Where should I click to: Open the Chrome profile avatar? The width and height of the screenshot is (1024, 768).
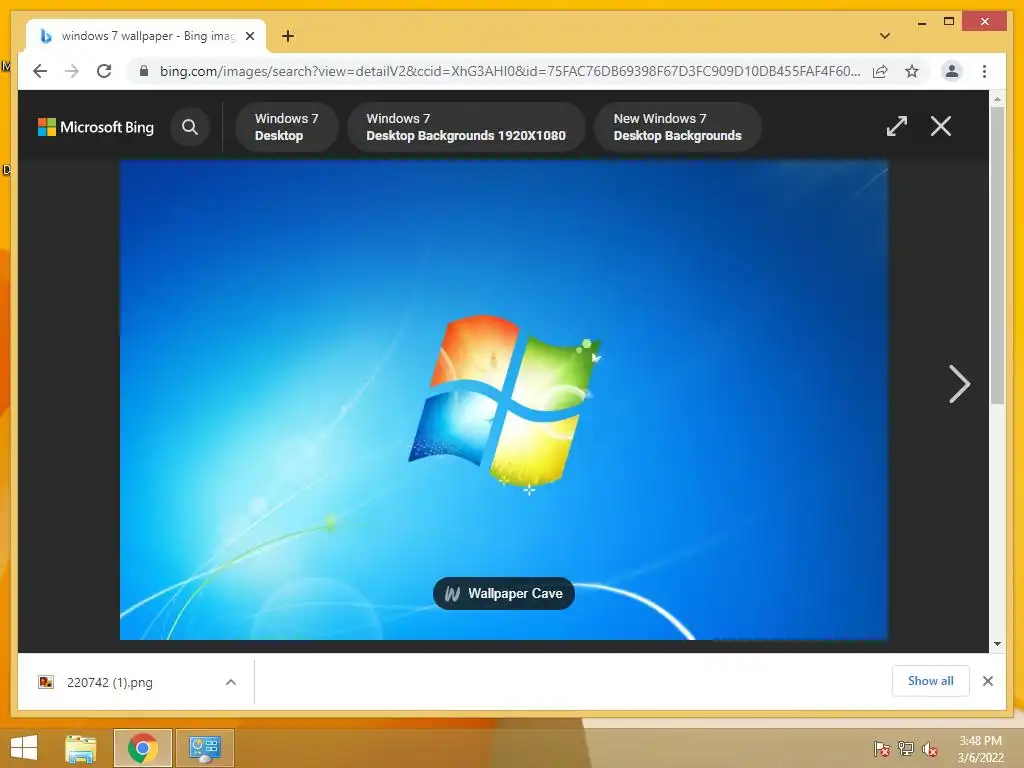click(x=952, y=71)
